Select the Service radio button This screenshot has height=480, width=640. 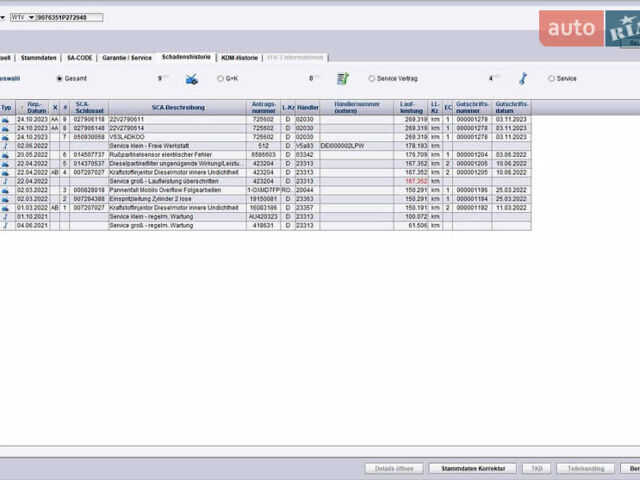click(x=551, y=78)
